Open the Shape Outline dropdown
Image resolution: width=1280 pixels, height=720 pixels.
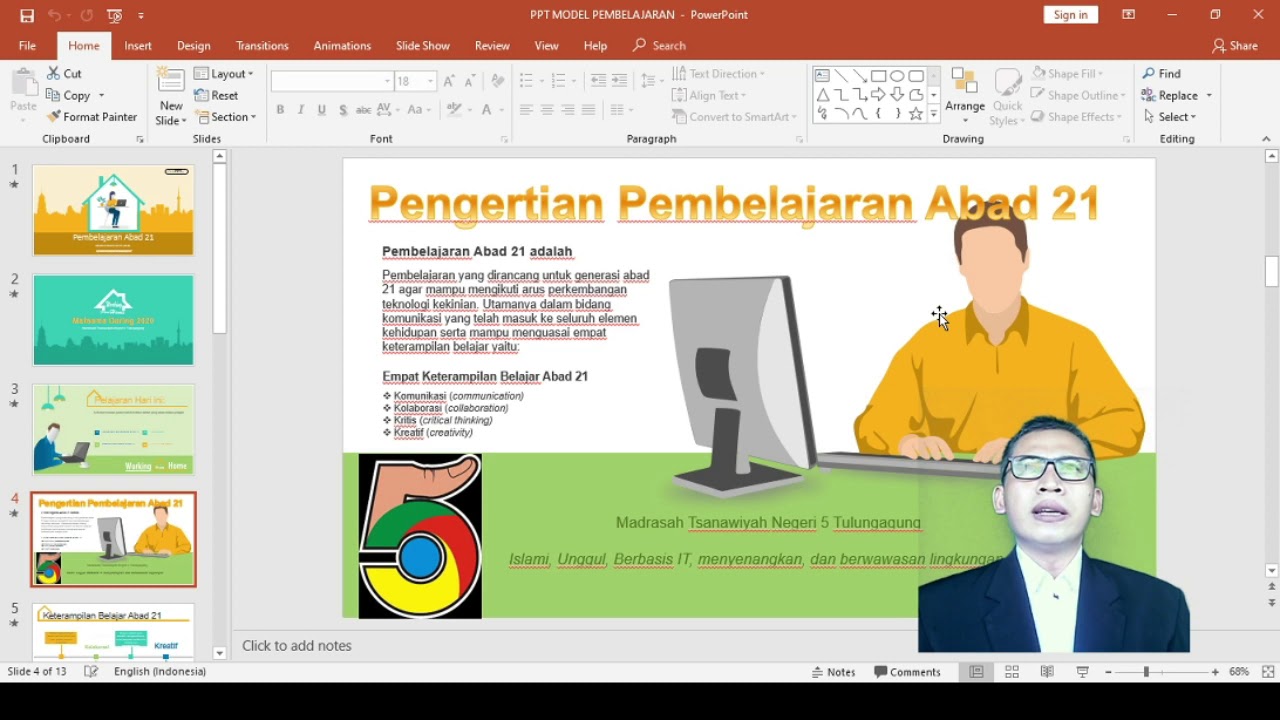click(x=1078, y=95)
